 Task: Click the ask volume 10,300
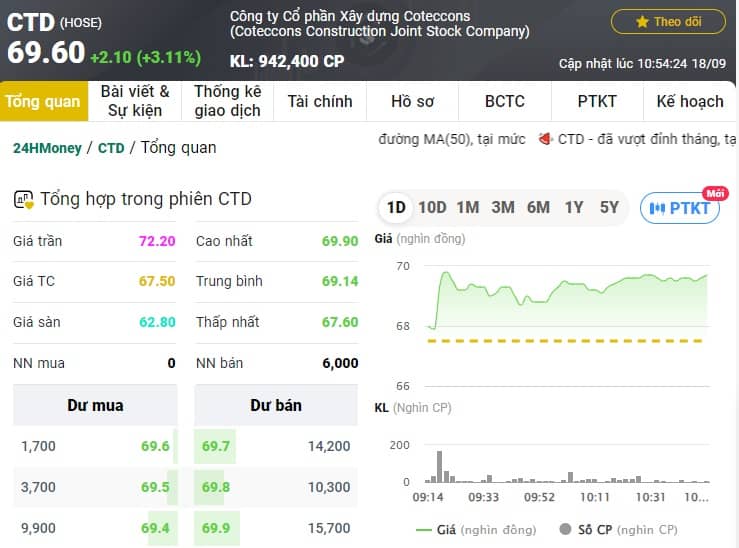[x=329, y=487]
